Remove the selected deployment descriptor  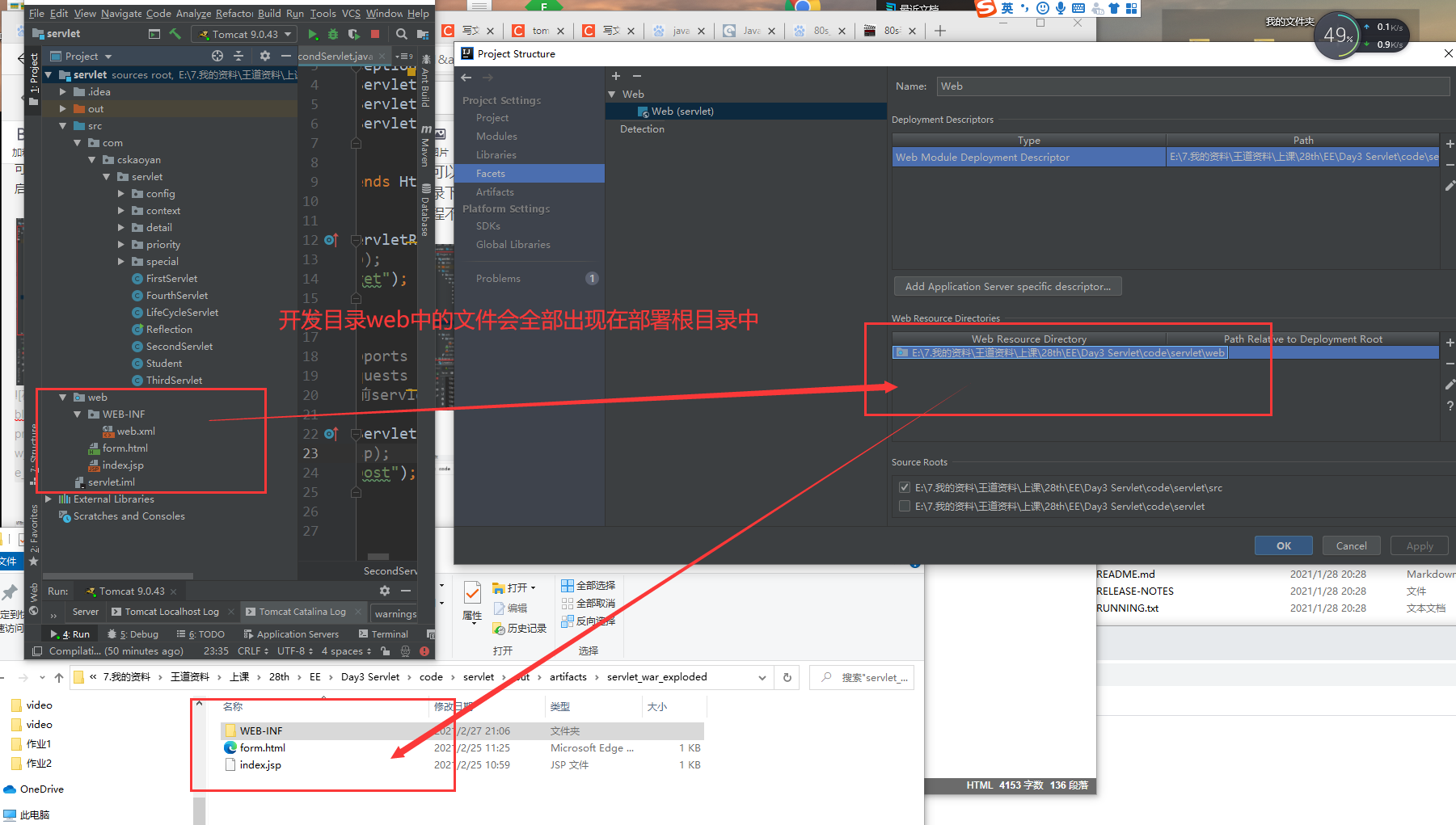1450,165
